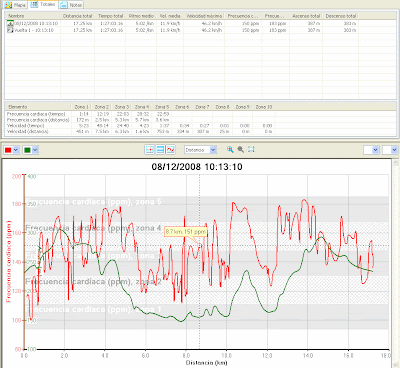This screenshot has height=368, width=400.
Task: Sort by the Velocidad máxima column header
Action: [204, 16]
